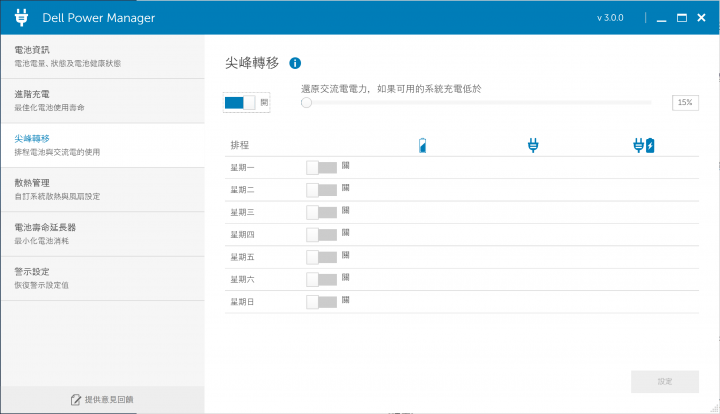Turn on the 星期日 schedule toggle
The image size is (720, 414).
point(321,302)
